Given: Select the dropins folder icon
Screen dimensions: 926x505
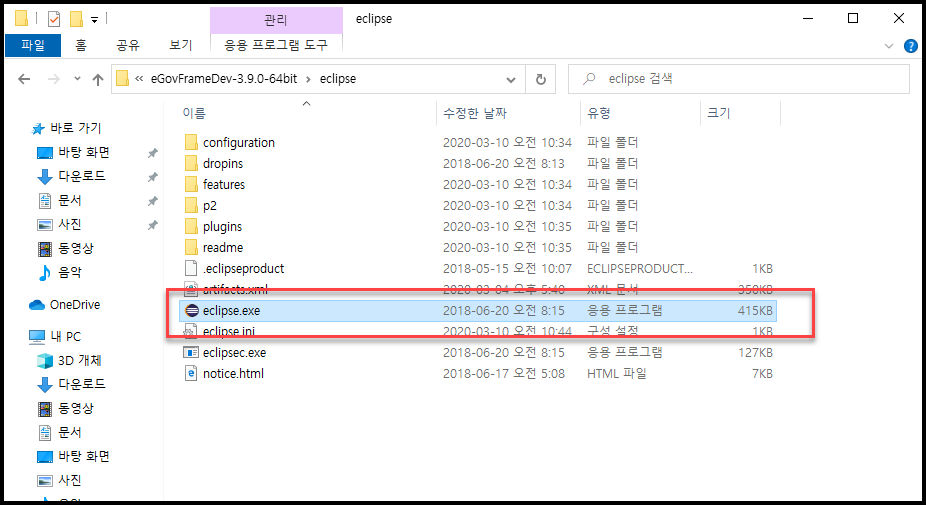Looking at the screenshot, I should point(191,163).
